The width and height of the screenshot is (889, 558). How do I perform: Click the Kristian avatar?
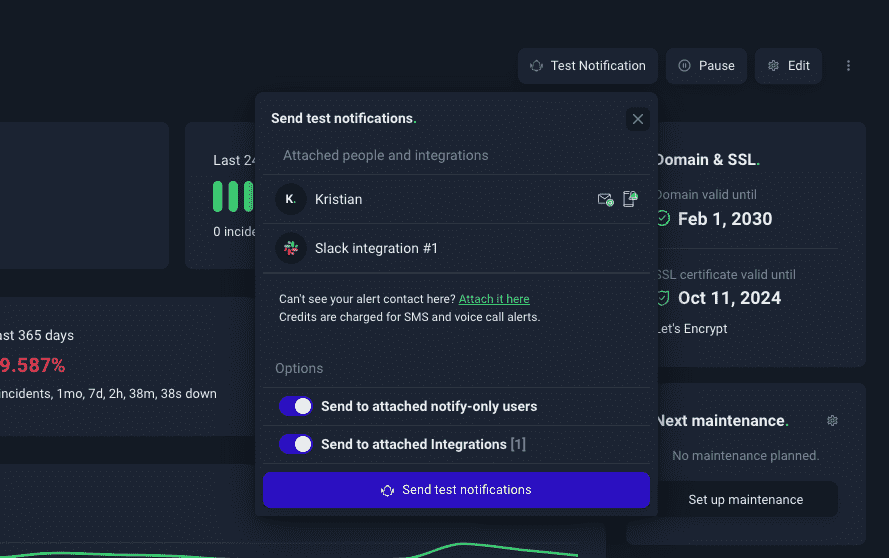290,199
